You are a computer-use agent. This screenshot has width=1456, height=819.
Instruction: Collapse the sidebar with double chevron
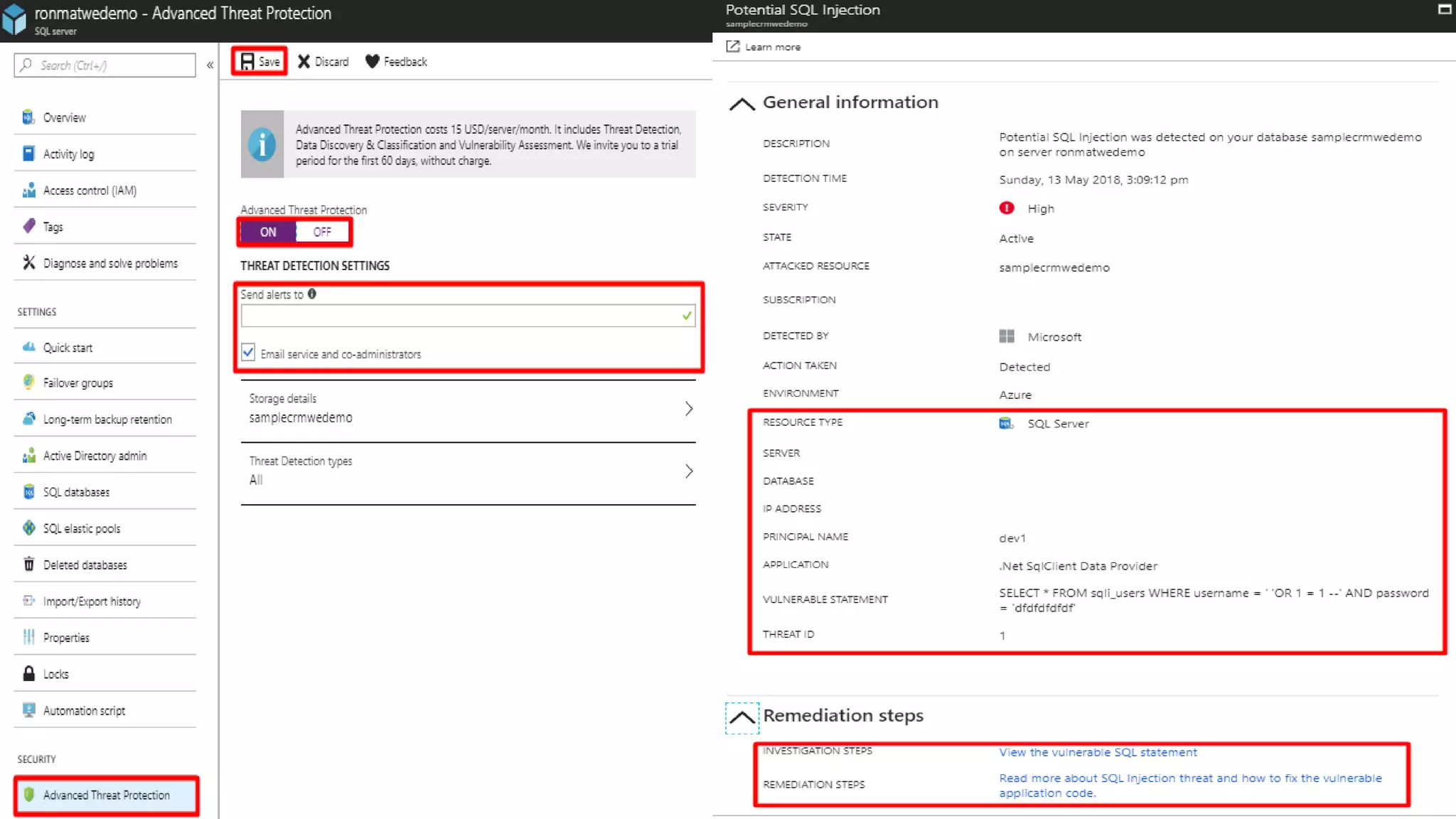210,65
